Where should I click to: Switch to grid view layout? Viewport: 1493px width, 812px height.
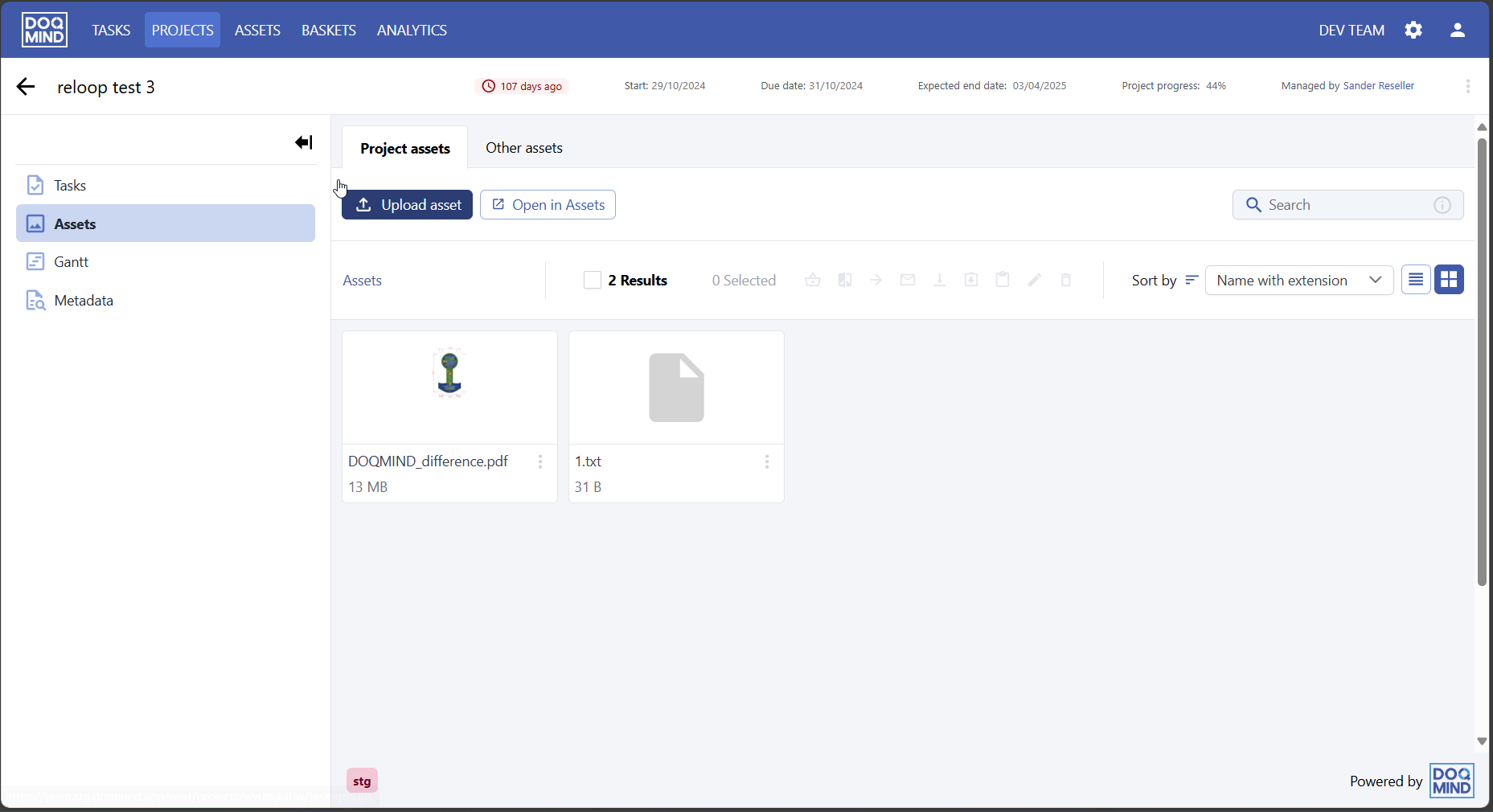click(1449, 280)
